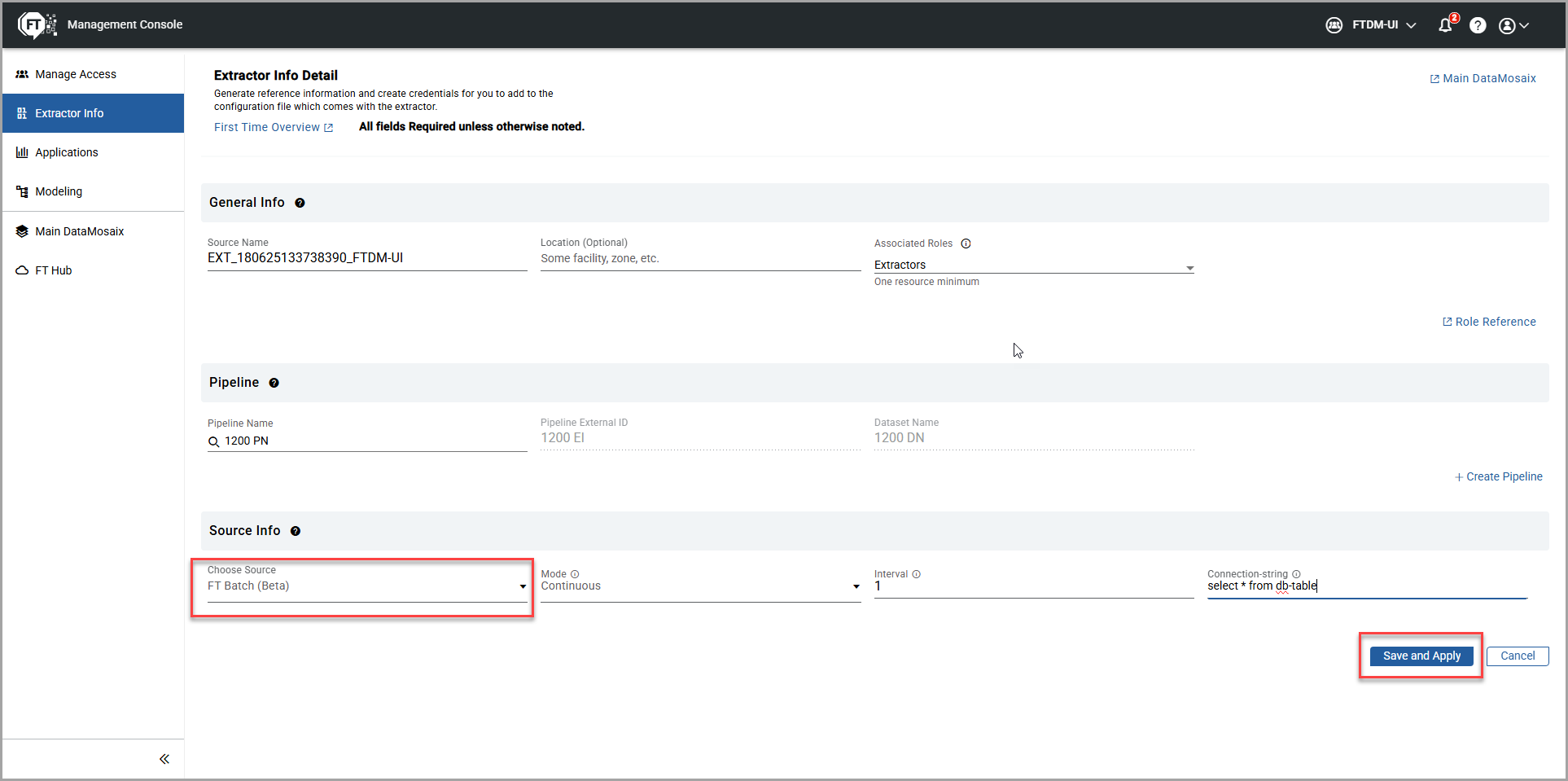Click the Applications bar-chart icon
1568x781 pixels.
(x=21, y=152)
